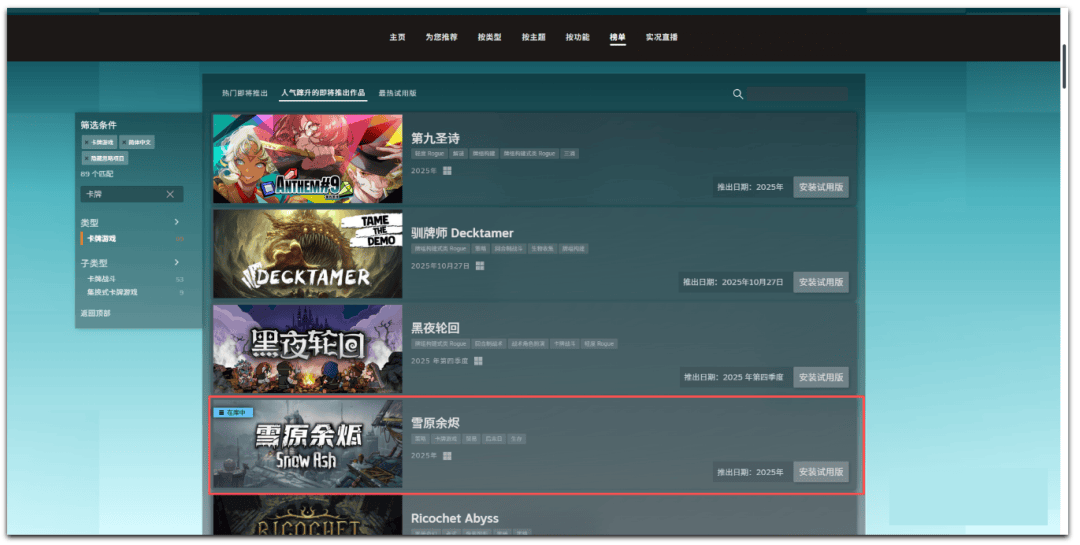This screenshot has width=1080, height=545.
Task: Click the Windows icon under 黑夜轮回
Action: (x=478, y=361)
